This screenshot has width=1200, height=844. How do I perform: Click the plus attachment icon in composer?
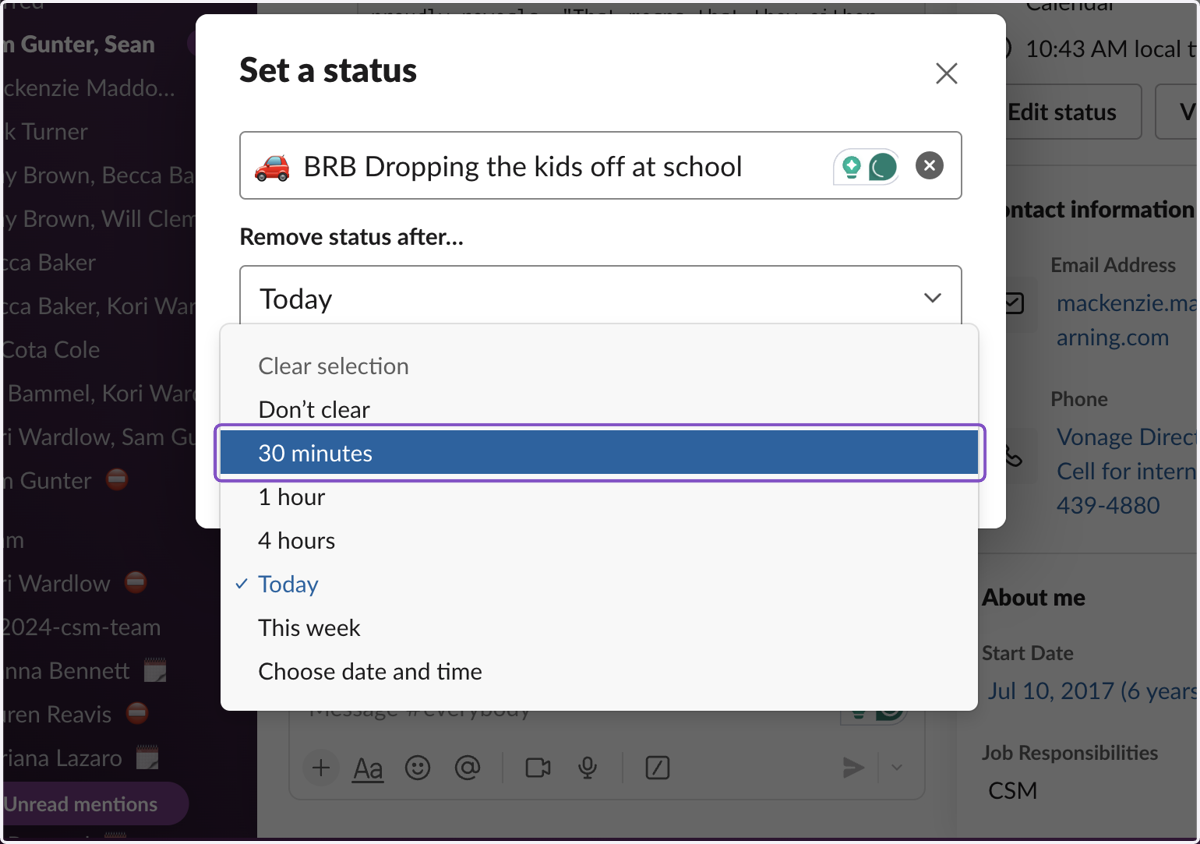(x=320, y=768)
